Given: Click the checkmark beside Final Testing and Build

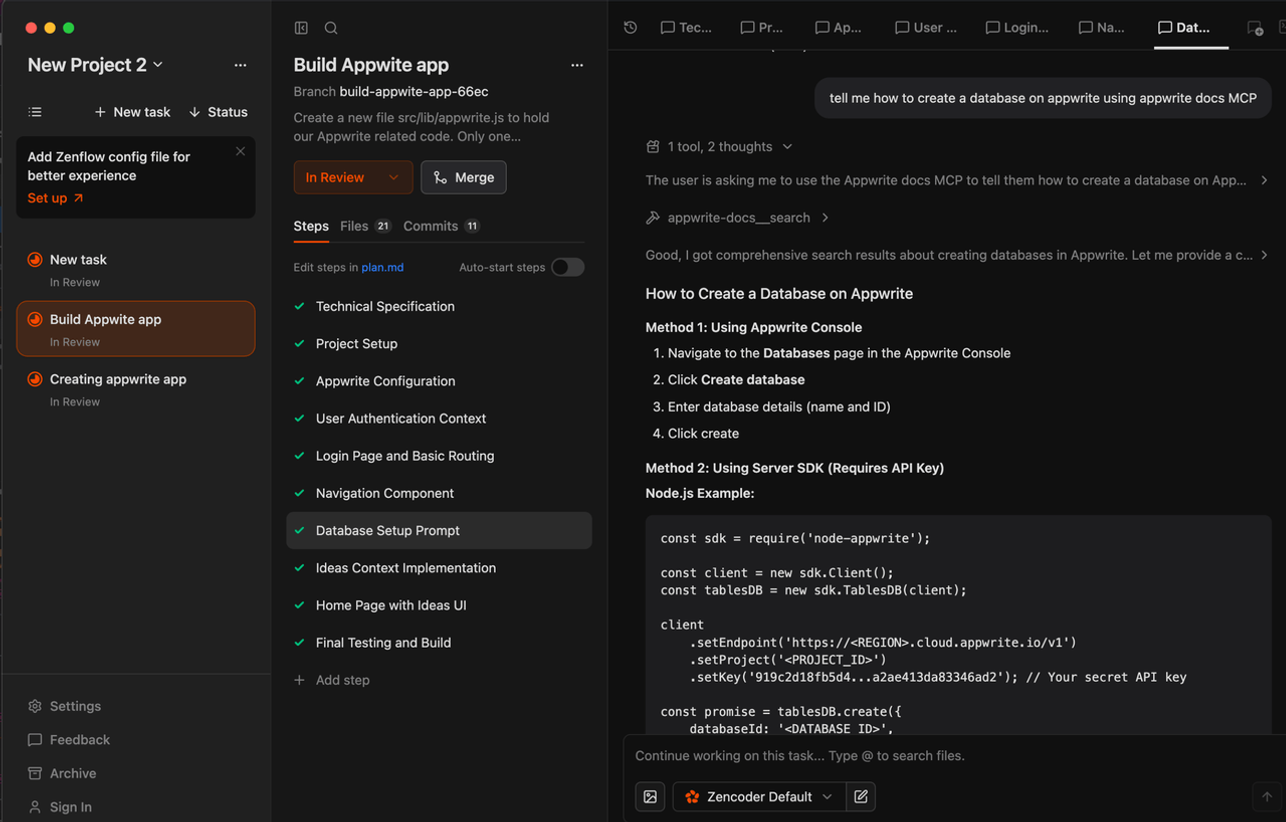Looking at the screenshot, I should coord(299,642).
